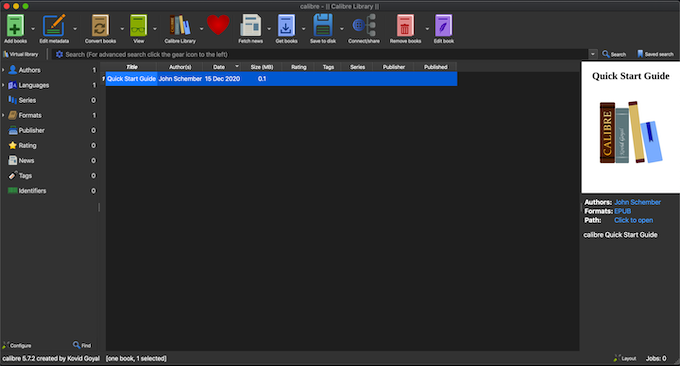Click the EPUB format link

[622, 211]
